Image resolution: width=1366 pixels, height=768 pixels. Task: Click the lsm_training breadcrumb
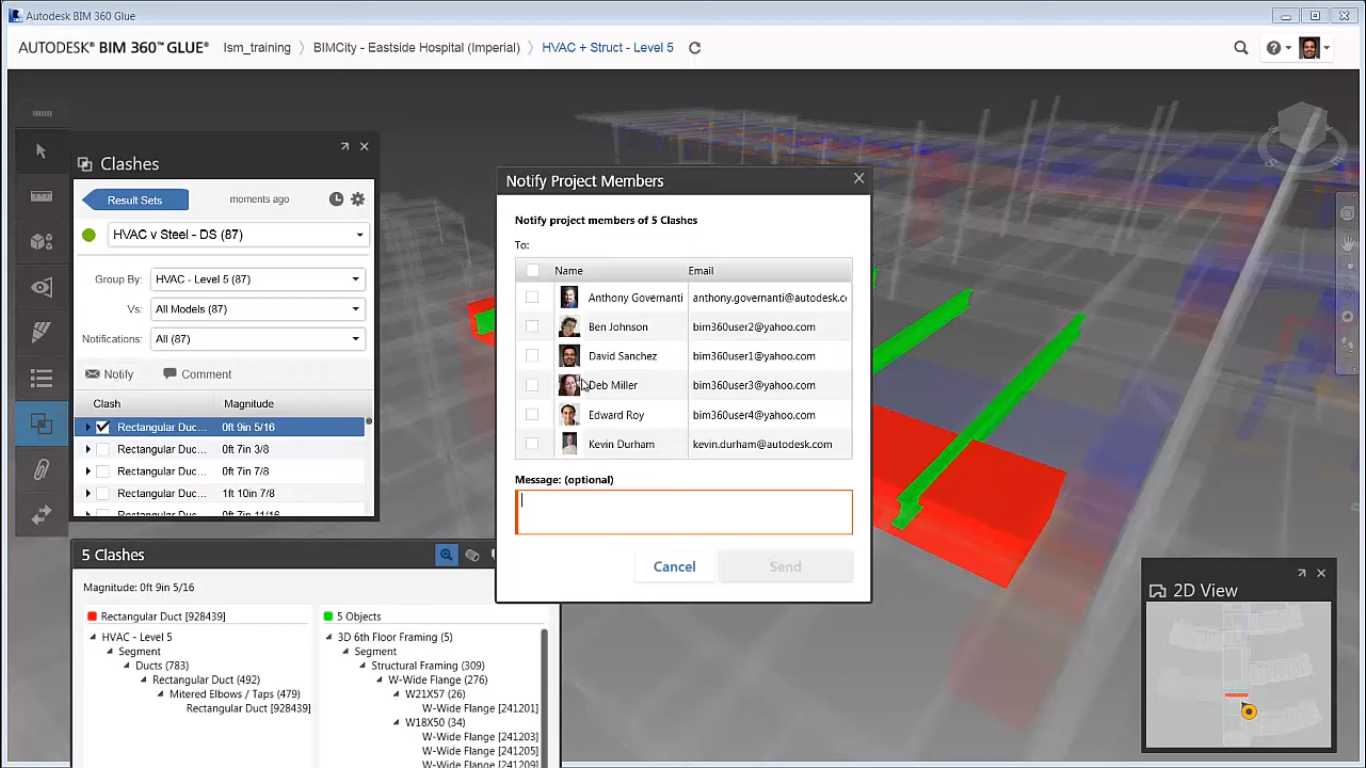257,48
